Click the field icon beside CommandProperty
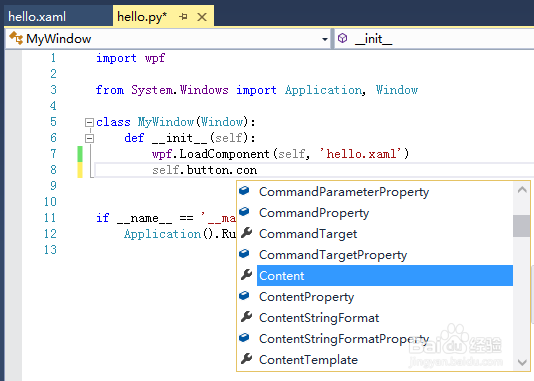 (245, 212)
